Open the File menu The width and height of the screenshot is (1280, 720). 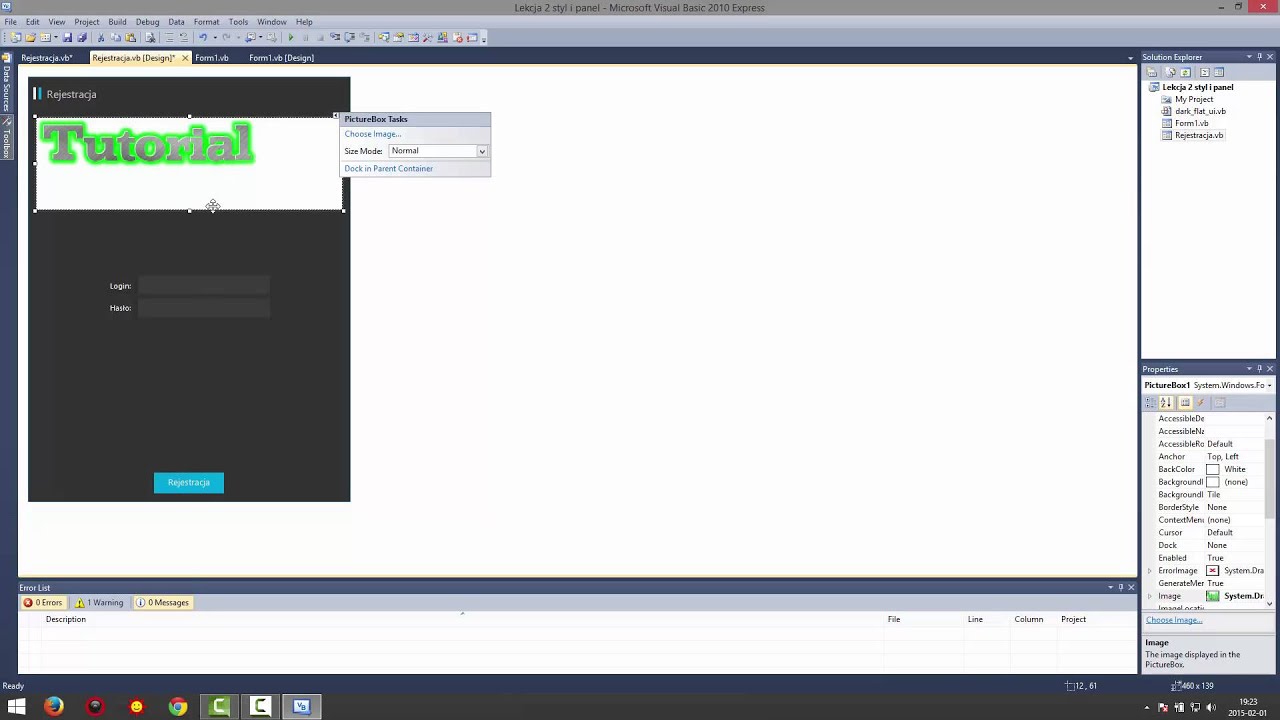click(10, 22)
